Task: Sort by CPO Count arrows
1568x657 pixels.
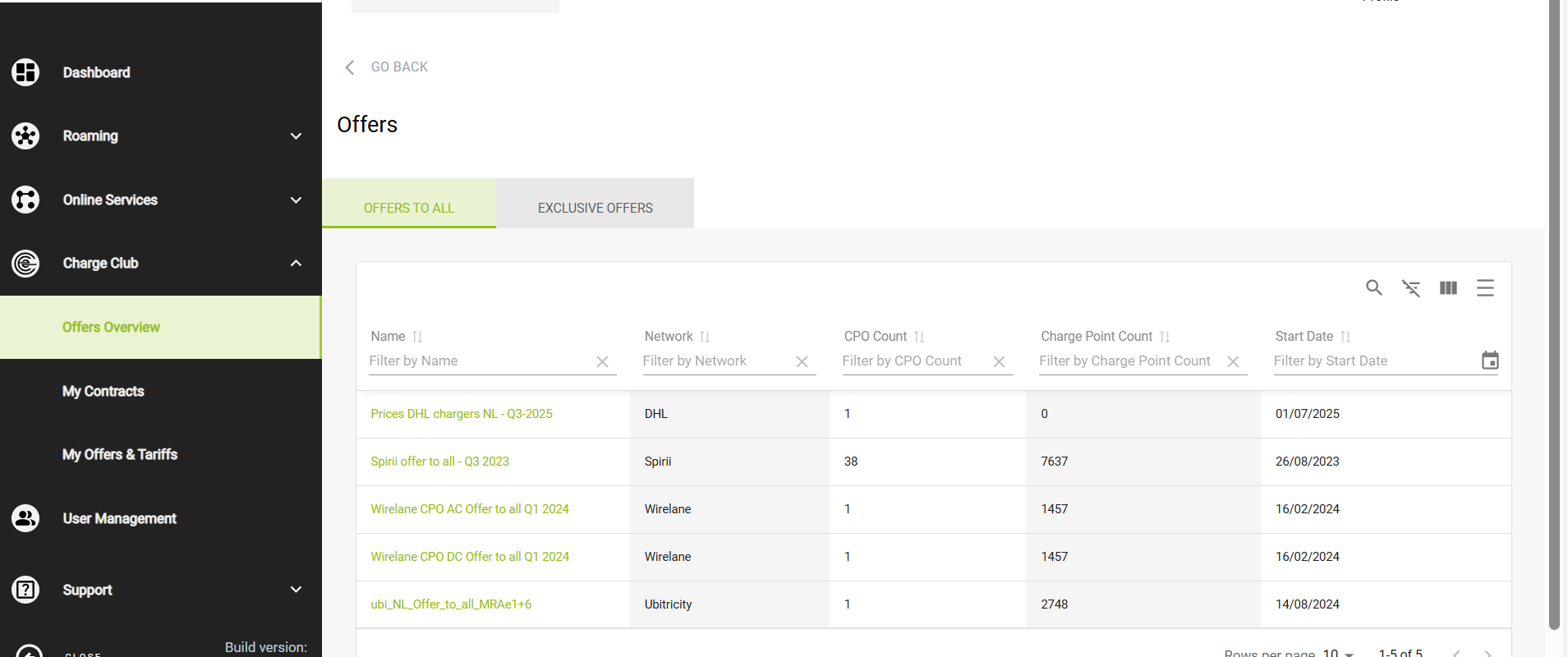Action: pos(919,337)
